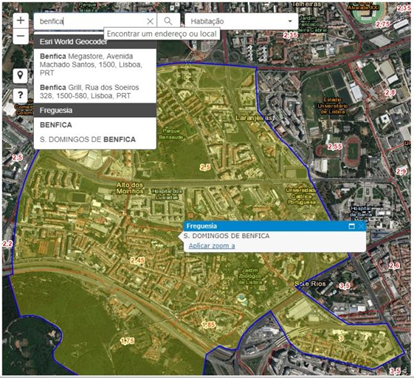
Task: Close the Freguesia popup
Action: 361,226
